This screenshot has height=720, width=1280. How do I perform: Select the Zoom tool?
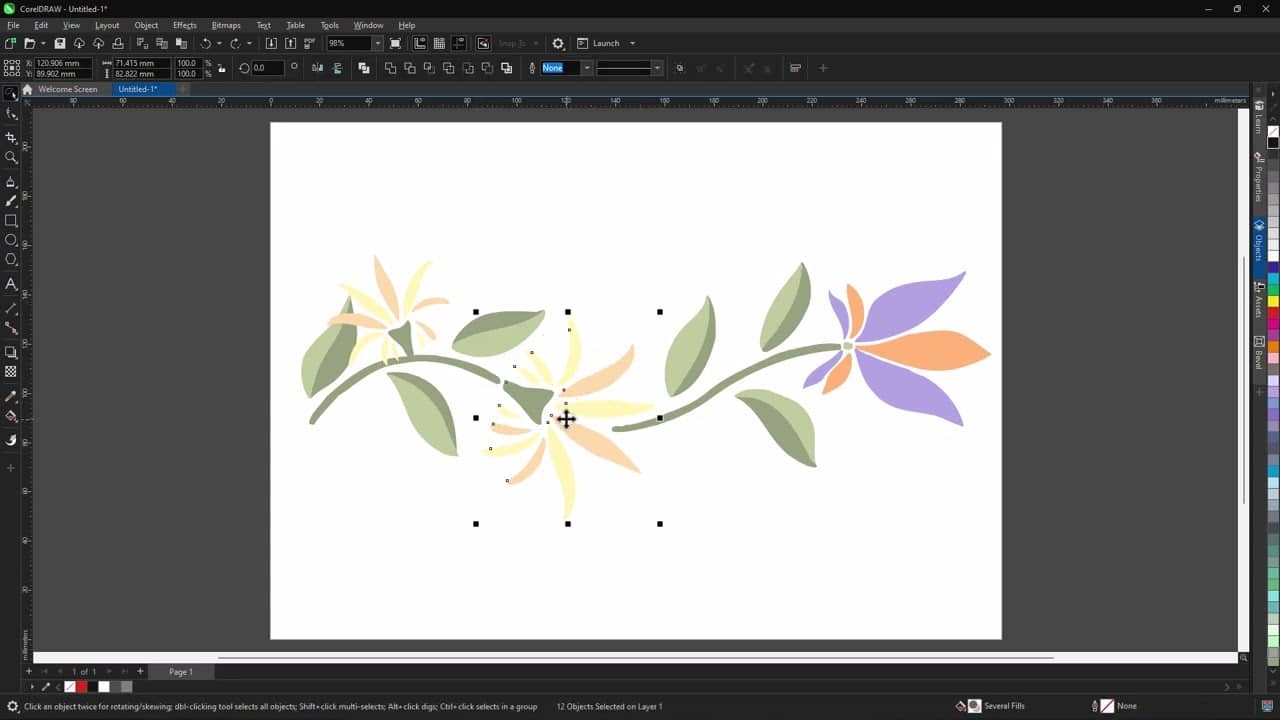coord(11,157)
